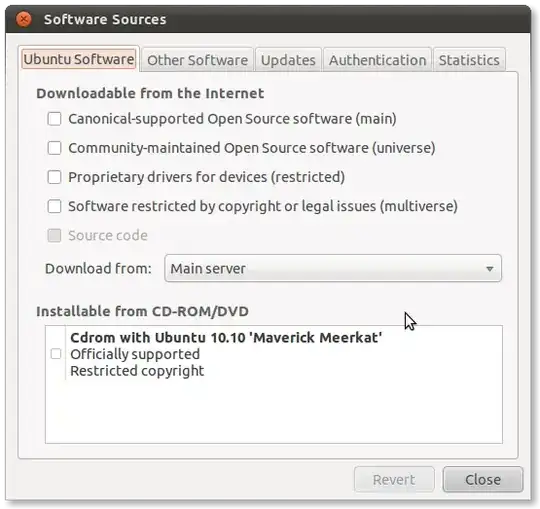
Task: Tick Proprietary drivers for devices (restricted)
Action: [x=54, y=177]
